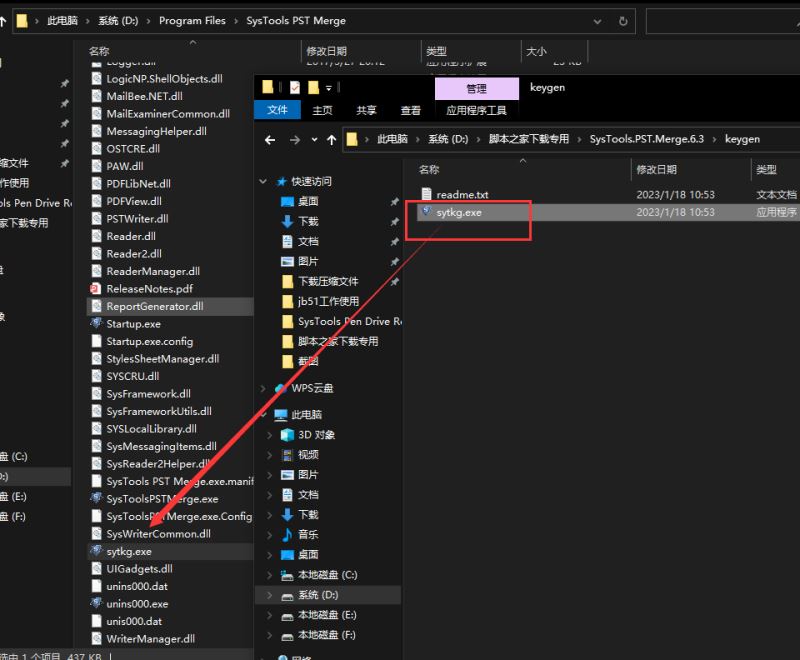Open the 管理 contextual tab
800x660 pixels.
(x=477, y=88)
